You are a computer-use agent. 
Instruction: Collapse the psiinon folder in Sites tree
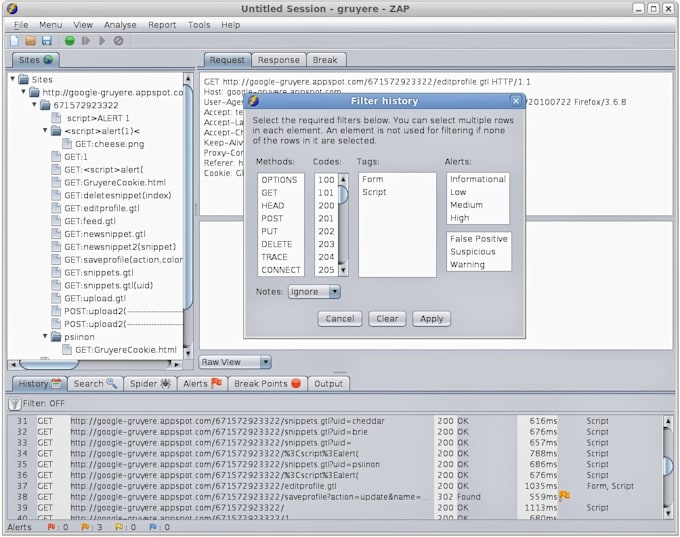[46, 337]
